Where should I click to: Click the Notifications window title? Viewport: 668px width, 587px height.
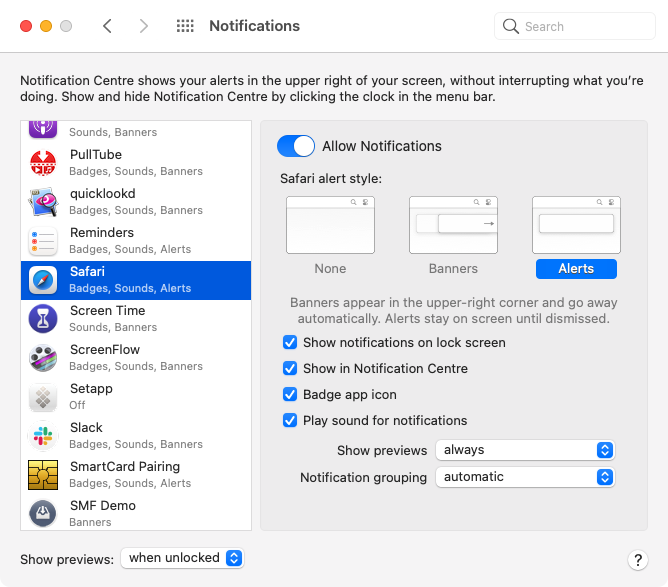pyautogui.click(x=254, y=26)
